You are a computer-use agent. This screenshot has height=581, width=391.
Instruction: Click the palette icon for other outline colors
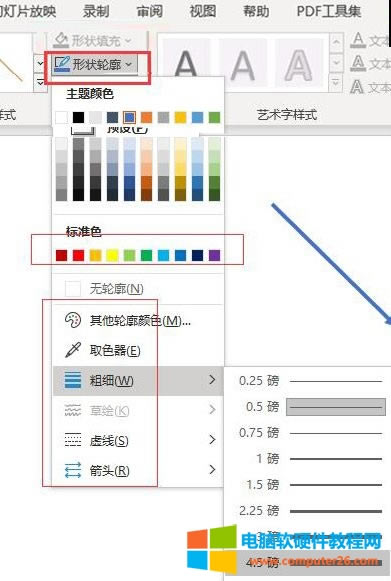coord(73,320)
